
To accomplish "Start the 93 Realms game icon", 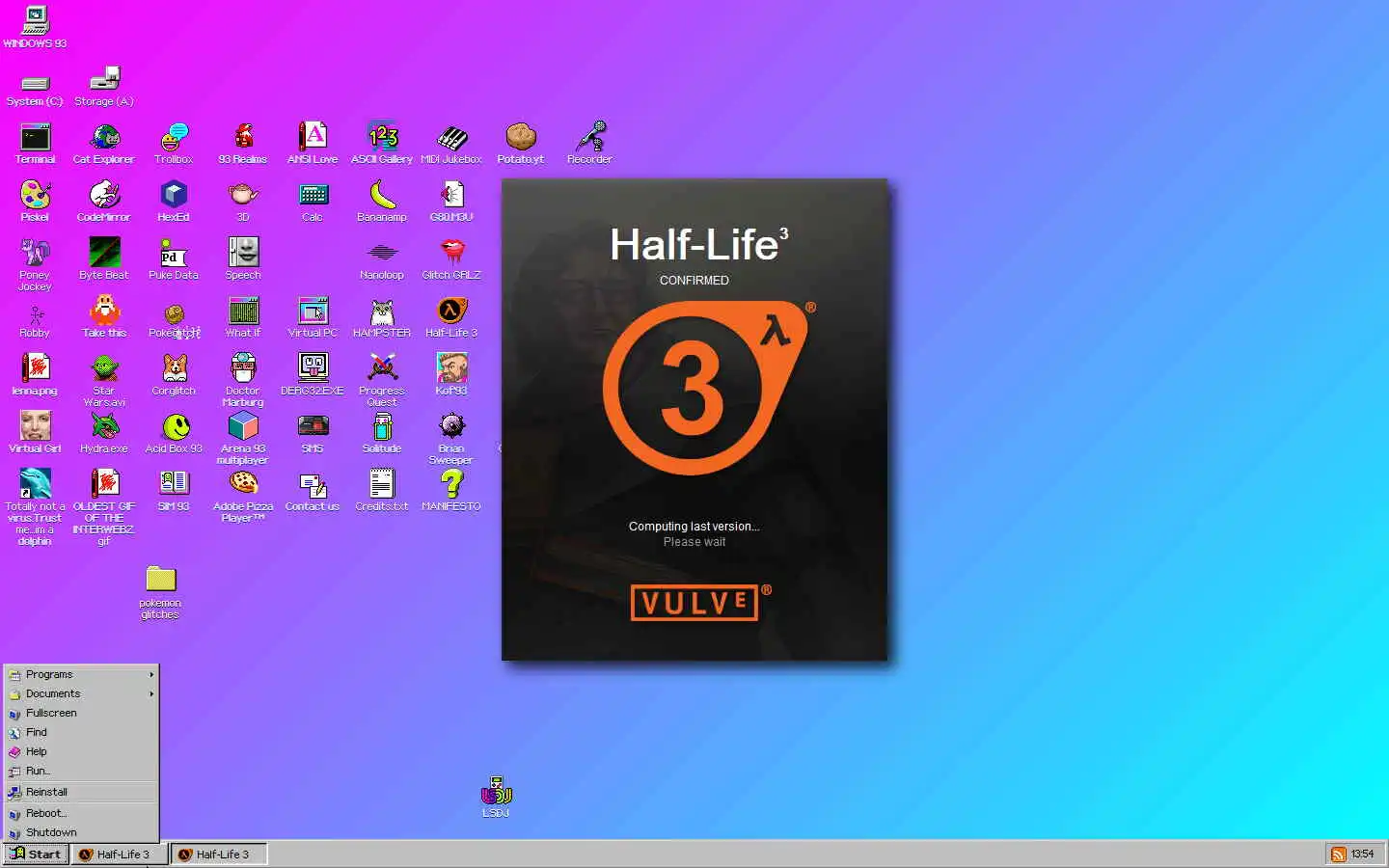I will click(x=243, y=144).
